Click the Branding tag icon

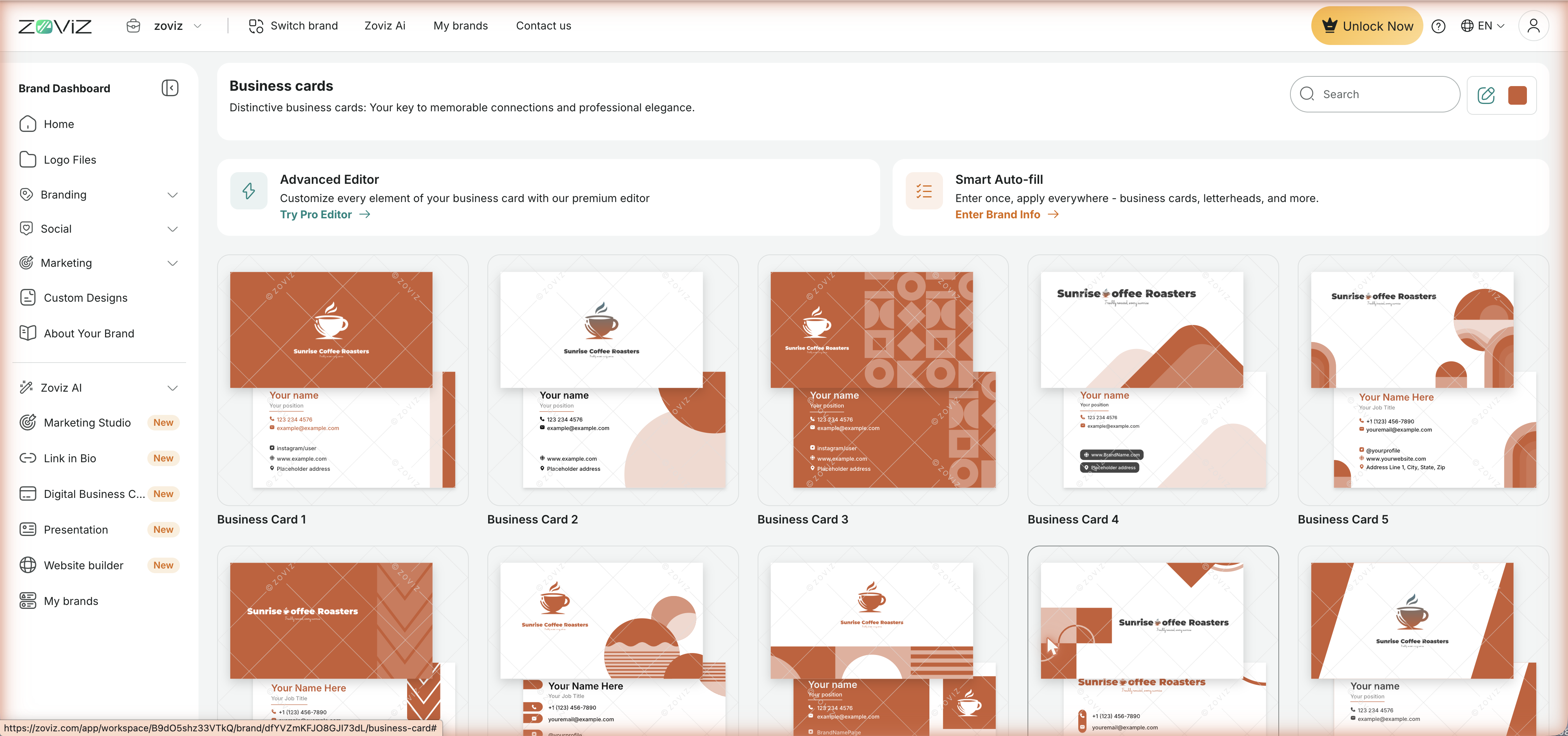pos(26,195)
